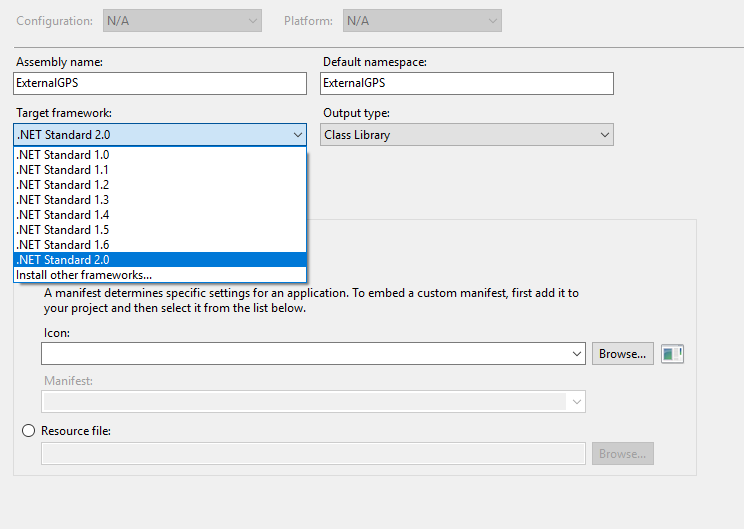Choose .NET Standard 1.0 from the list
The image size is (744, 529).
click(62, 155)
